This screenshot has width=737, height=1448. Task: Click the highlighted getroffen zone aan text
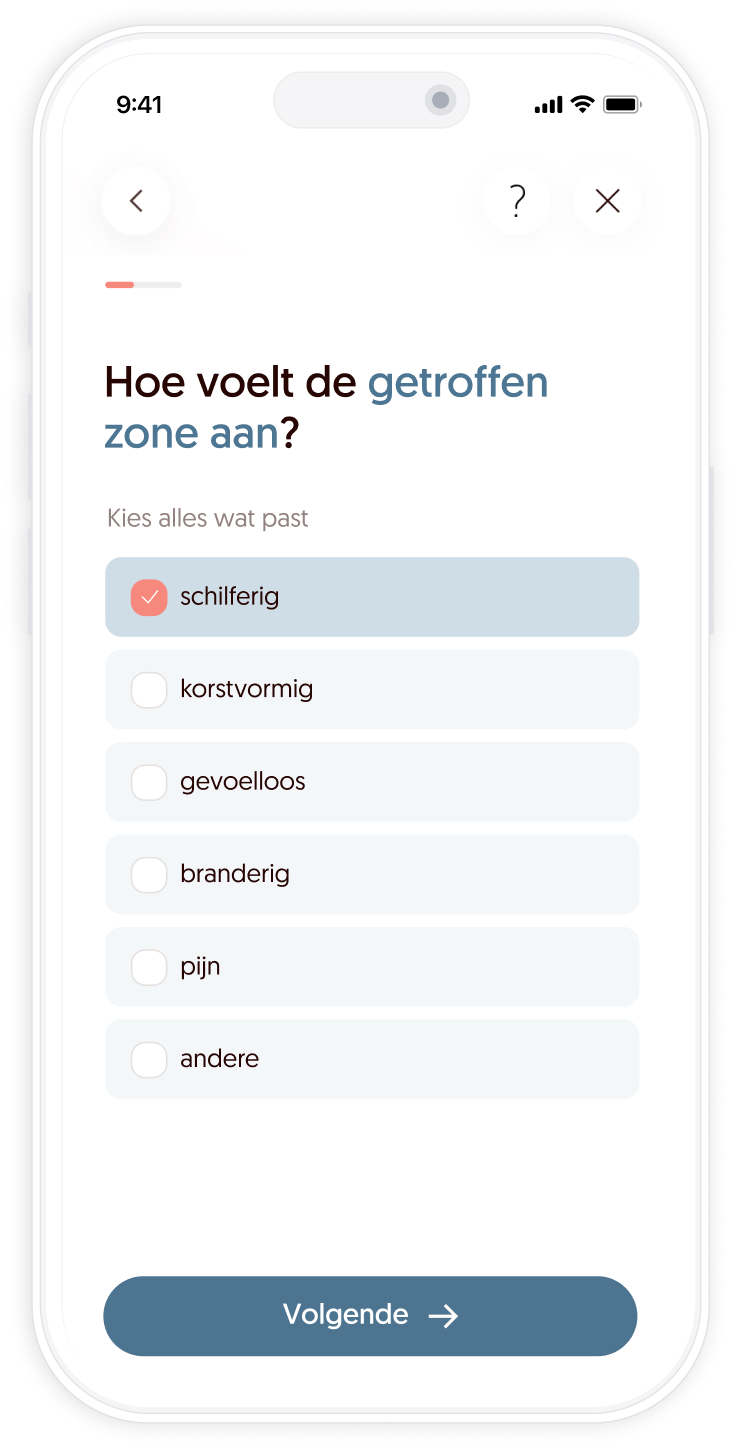click(326, 409)
